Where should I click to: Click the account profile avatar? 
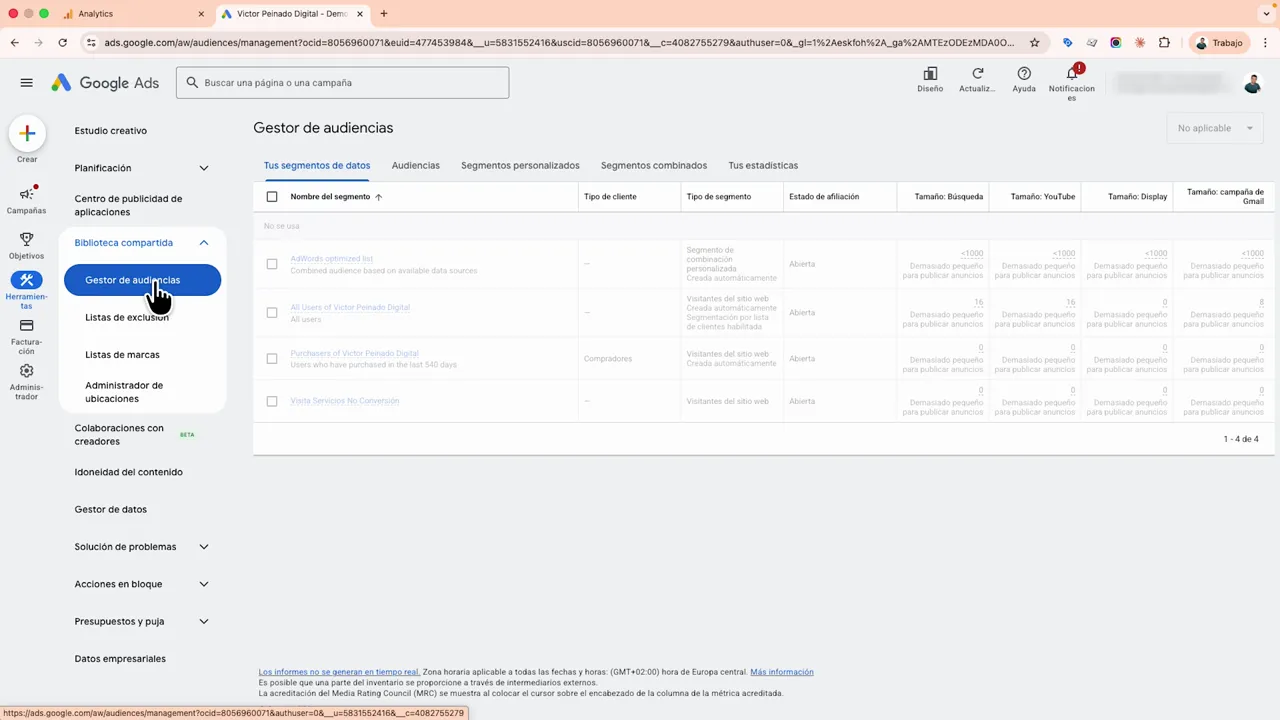click(1253, 83)
